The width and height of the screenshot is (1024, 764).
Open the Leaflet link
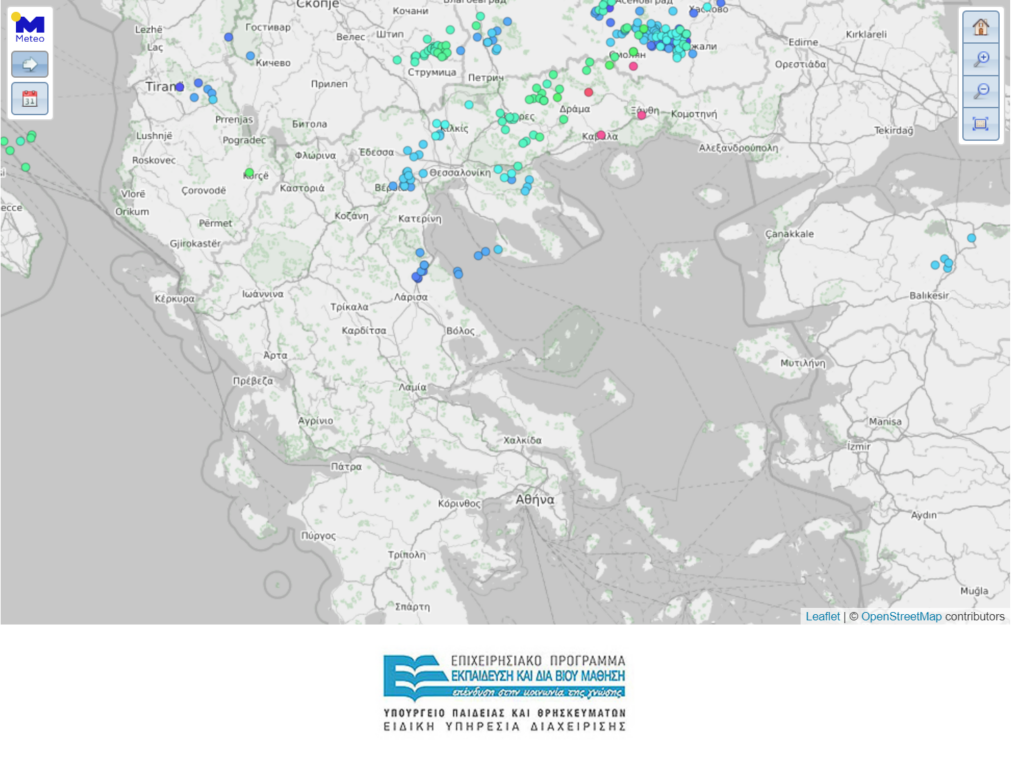click(x=822, y=617)
